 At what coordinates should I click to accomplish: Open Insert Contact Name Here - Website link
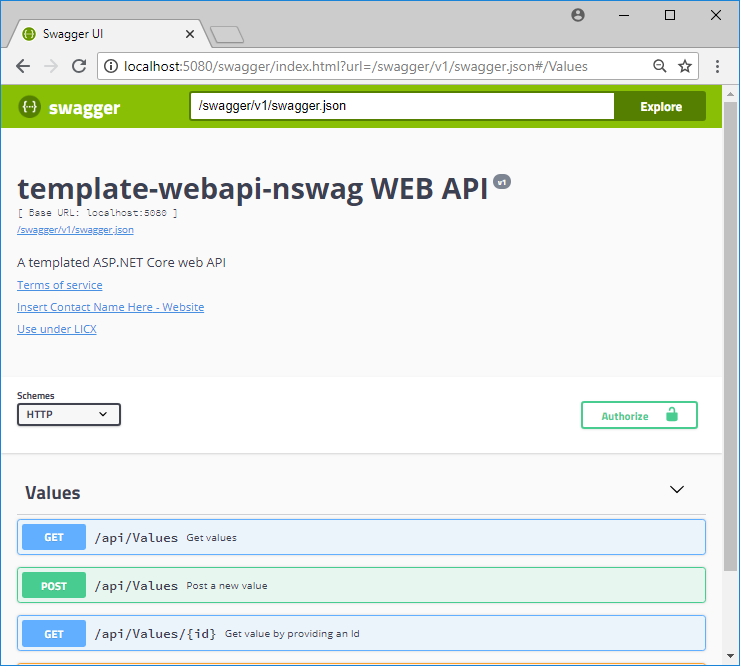point(110,307)
